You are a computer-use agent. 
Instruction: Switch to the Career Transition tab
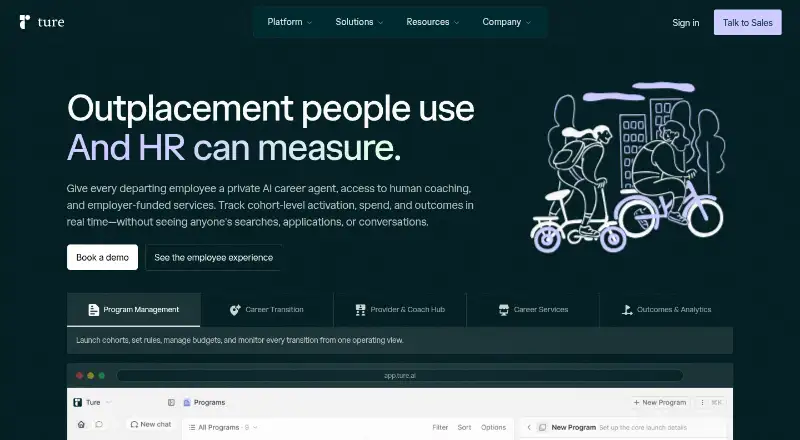tap(267, 310)
